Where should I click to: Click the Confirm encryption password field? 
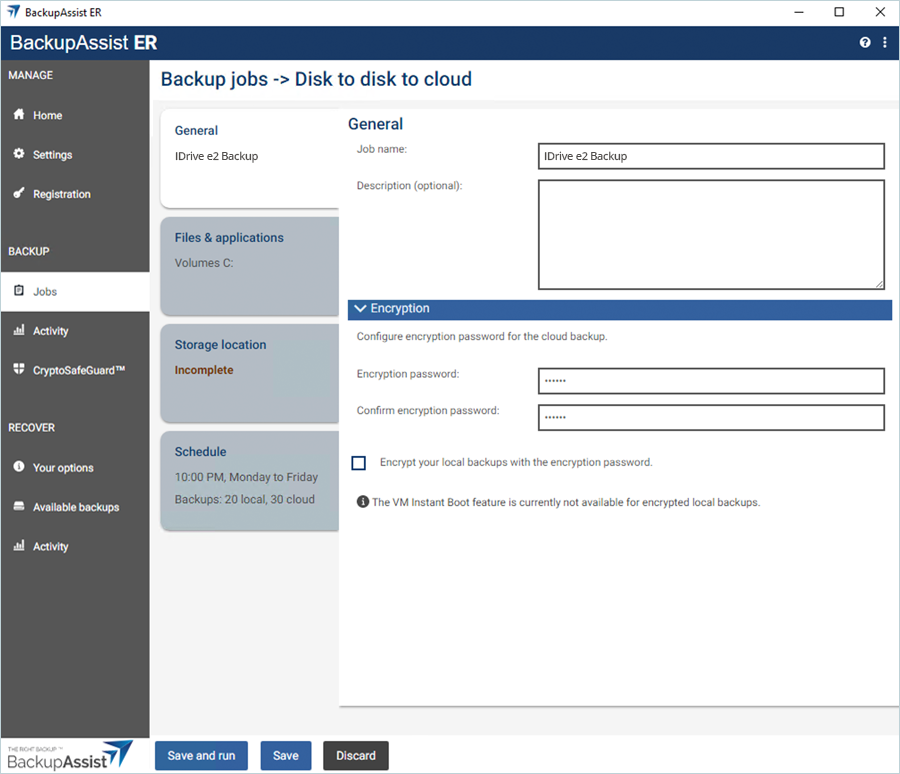coord(711,417)
